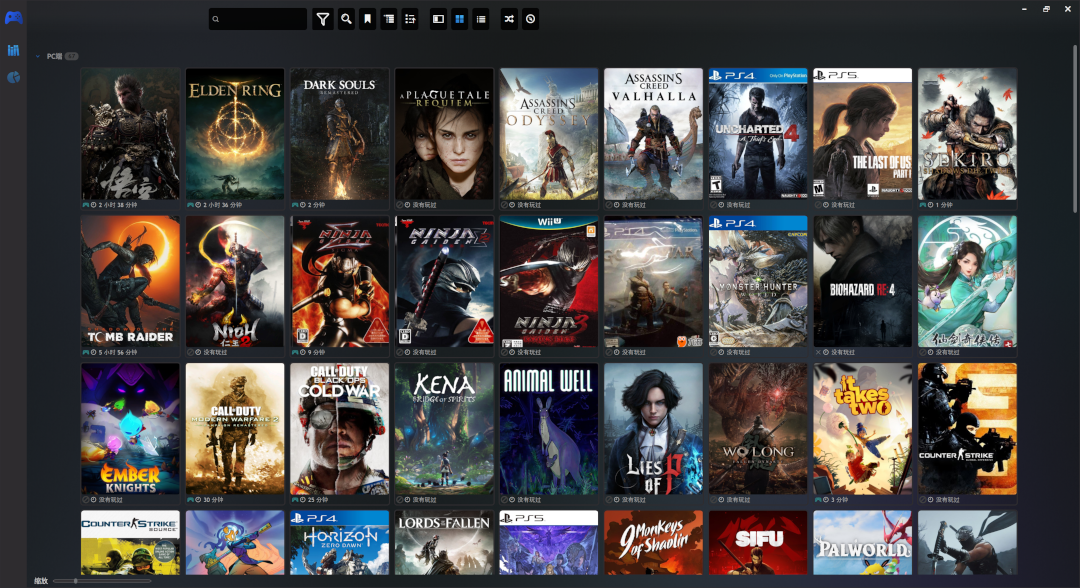Click the magnifying glass toolbar button
The image size is (1080, 588).
[x=346, y=19]
